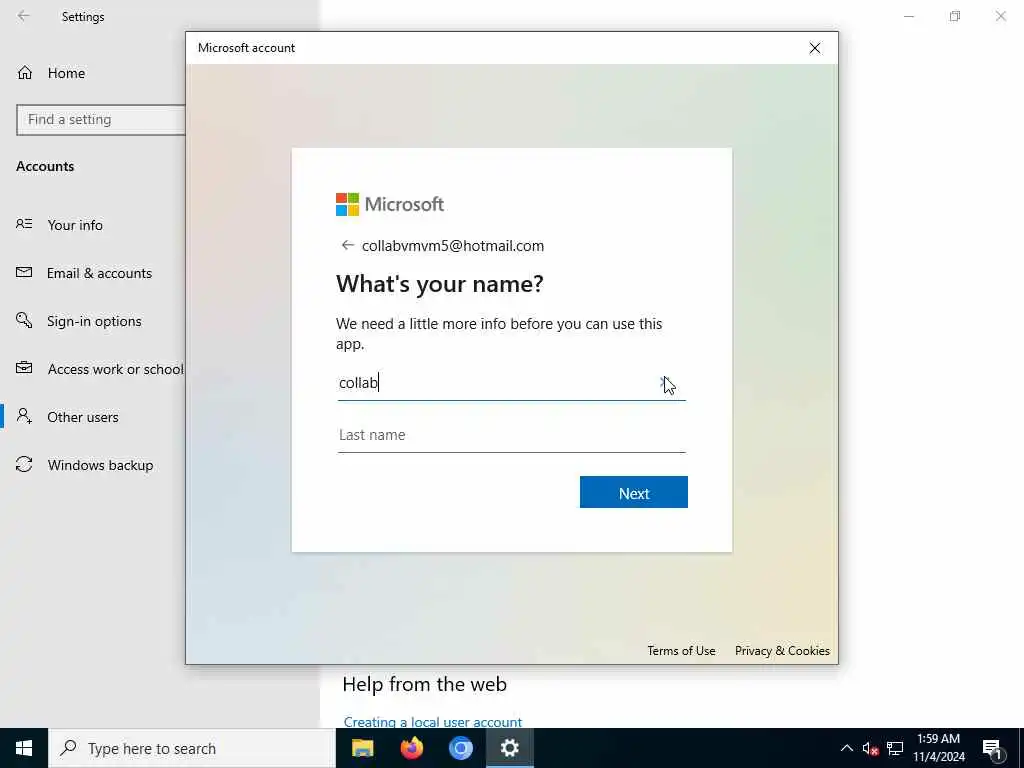Click the taskbar search box
Screen dimensions: 1024x768
coord(191,748)
